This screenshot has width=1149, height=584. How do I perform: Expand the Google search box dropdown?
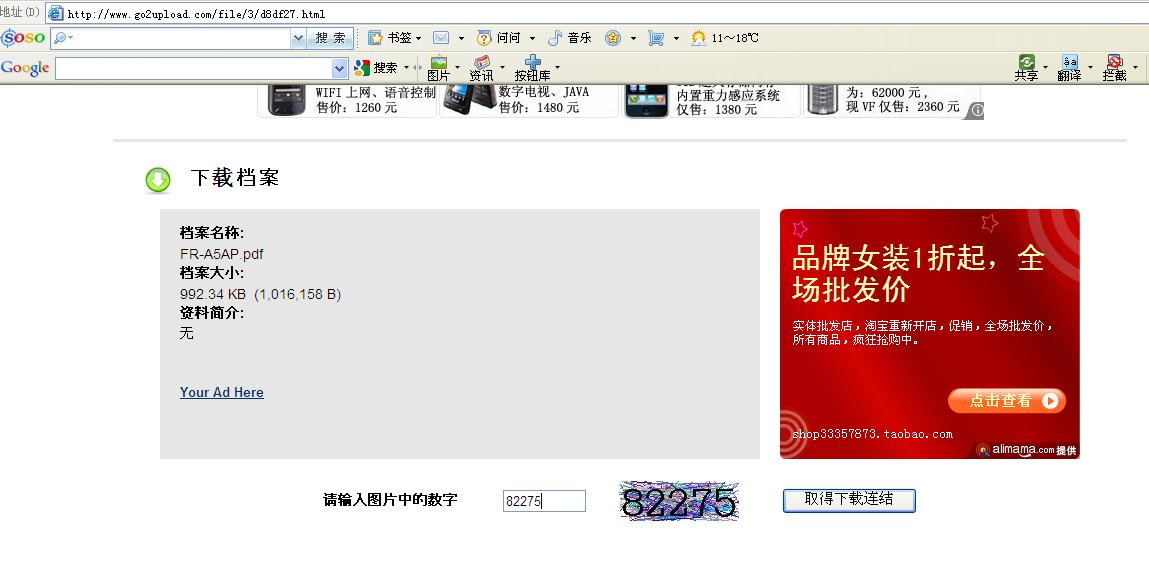click(339, 68)
